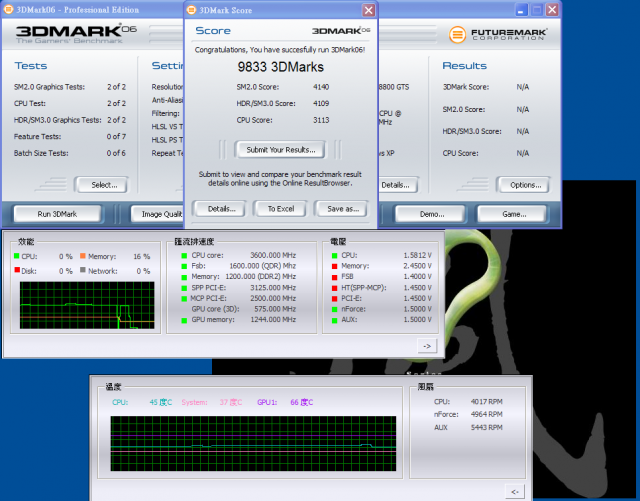Close the 3DMark06 main window
640x501 pixels.
[552, 10]
